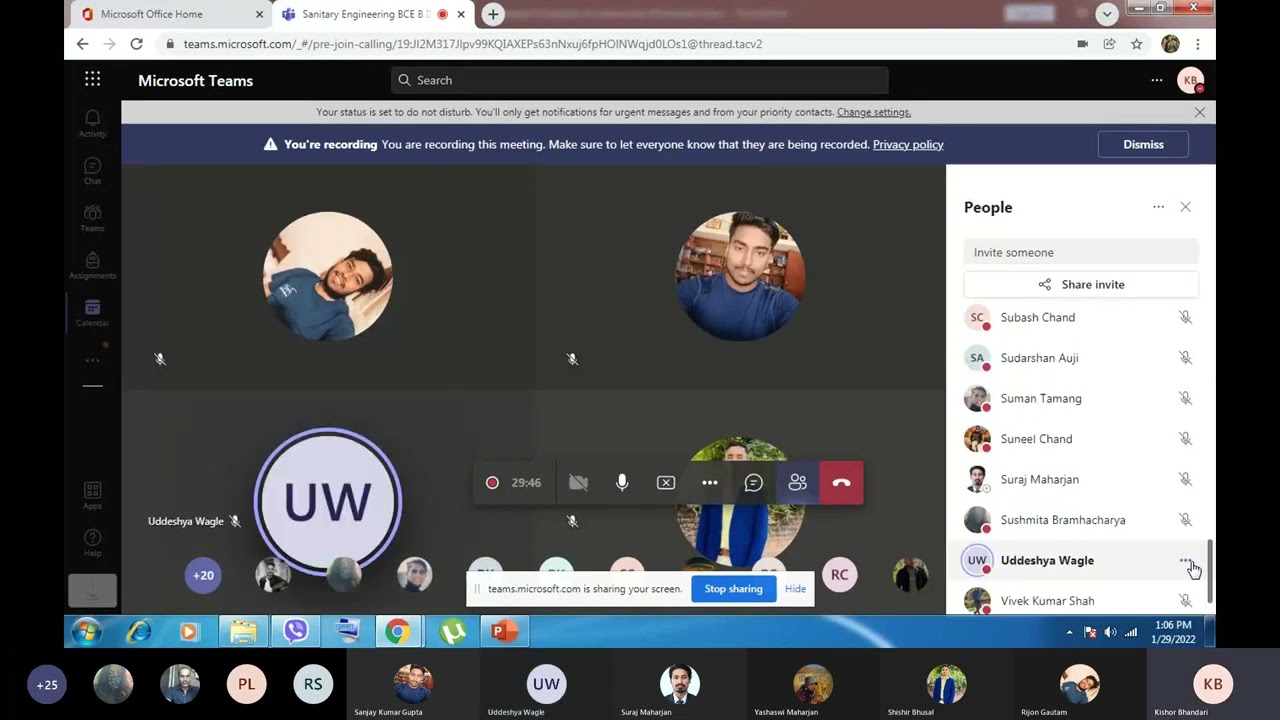Viewport: 1280px width, 720px height.
Task: Dismiss the recording notification banner
Action: coord(1143,144)
